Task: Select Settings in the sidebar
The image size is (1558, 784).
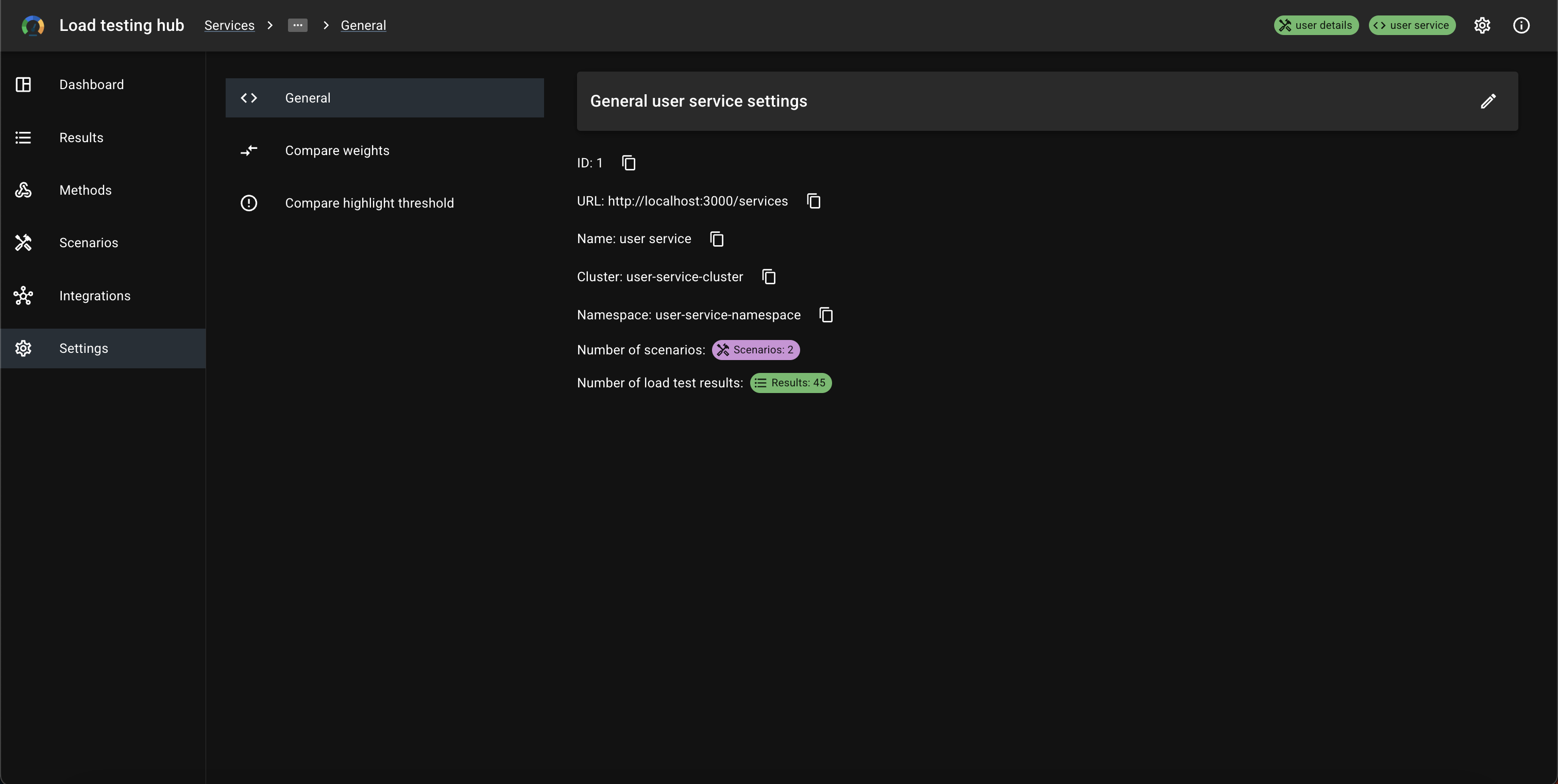Action: (103, 348)
